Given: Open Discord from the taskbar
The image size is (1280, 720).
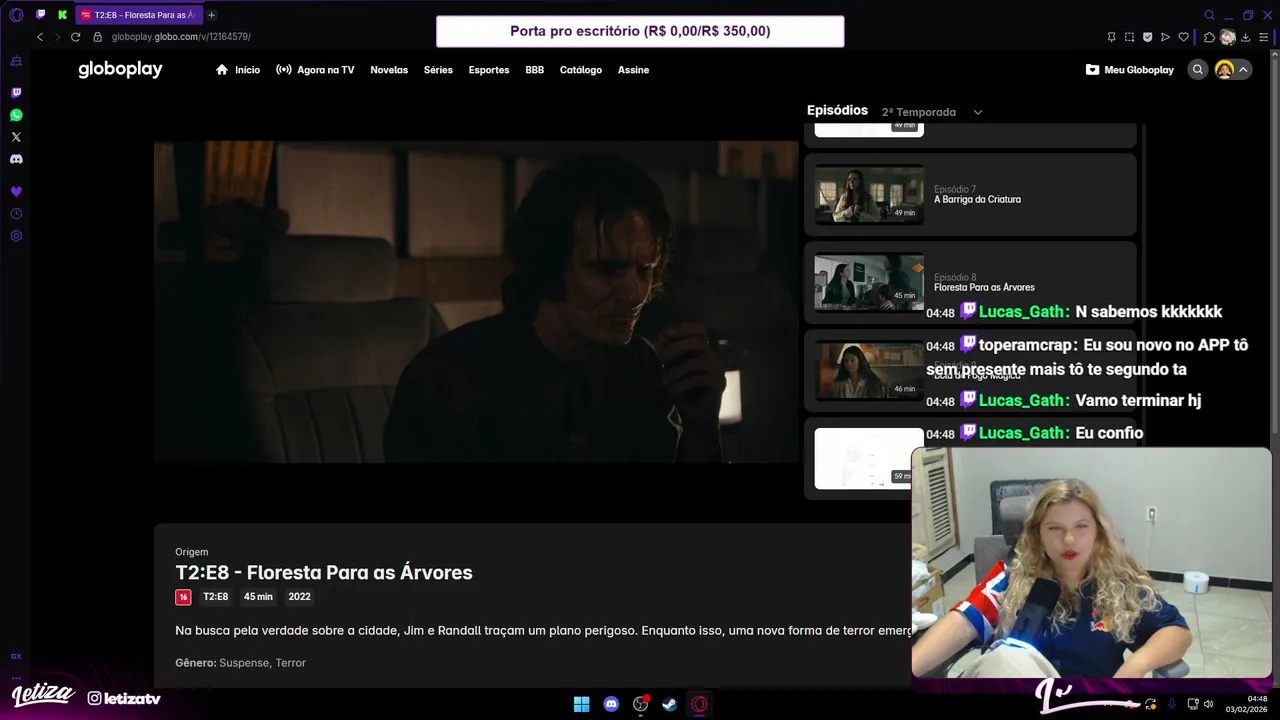Looking at the screenshot, I should click(611, 704).
